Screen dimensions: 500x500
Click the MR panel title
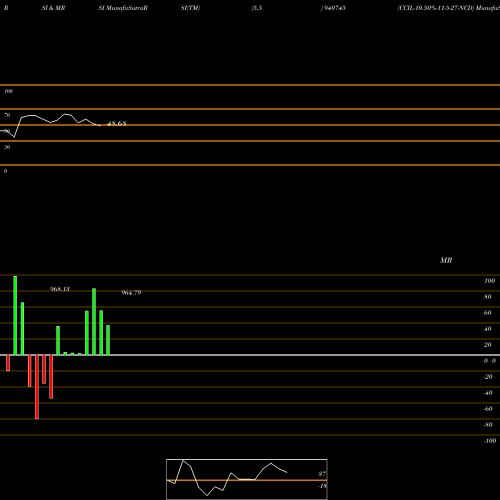(x=446, y=260)
